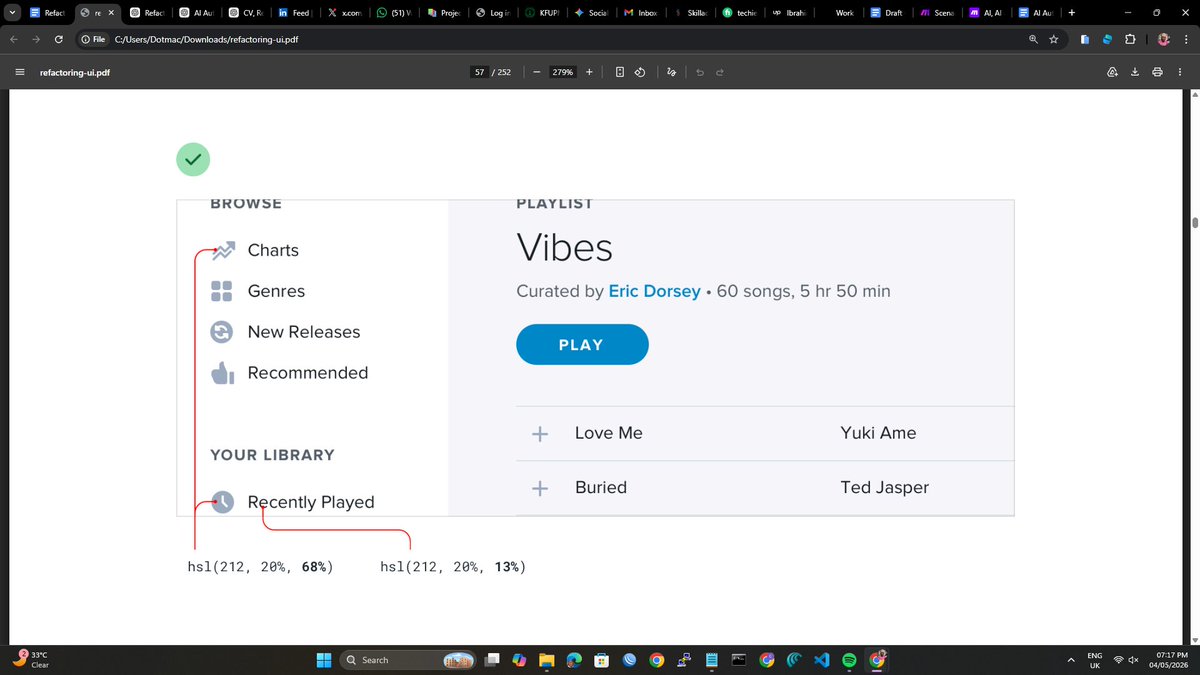Click the green checkmark circle badge

tap(193, 159)
